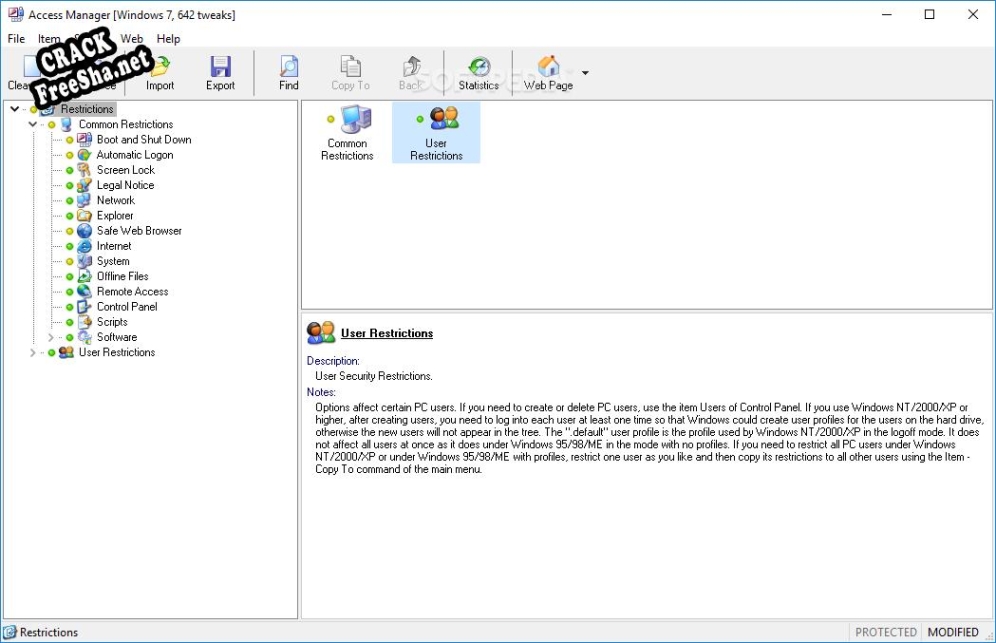Expand the Software tree node
The image size is (996, 643).
(51, 338)
